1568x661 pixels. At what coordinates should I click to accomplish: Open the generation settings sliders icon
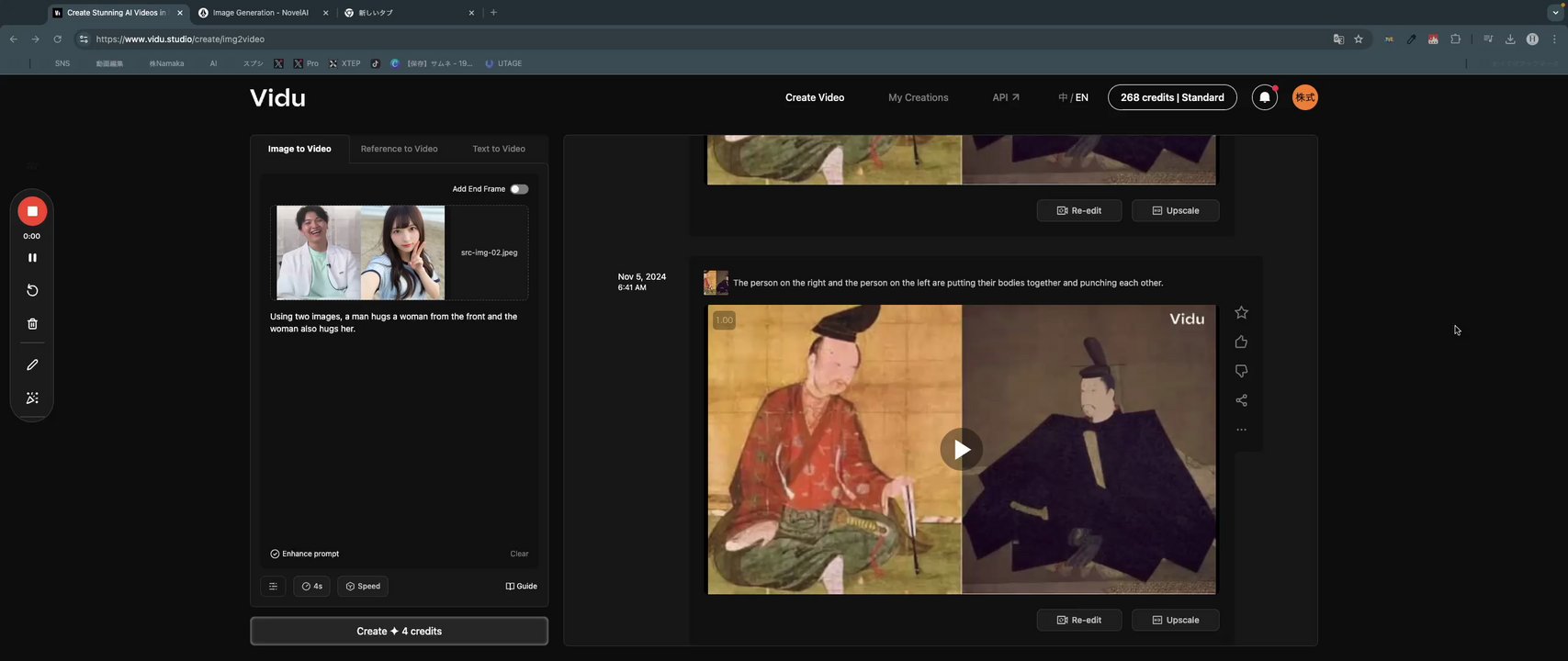(273, 586)
